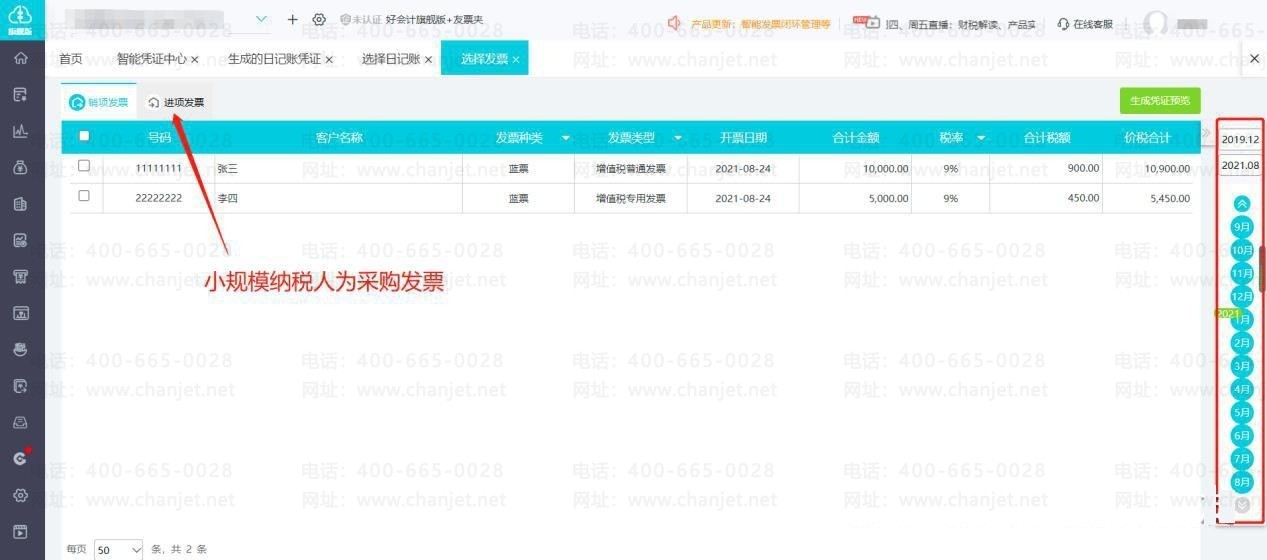Screen dimensions: 1267x560
Task: Click customer name 李四
Action: (228, 198)
